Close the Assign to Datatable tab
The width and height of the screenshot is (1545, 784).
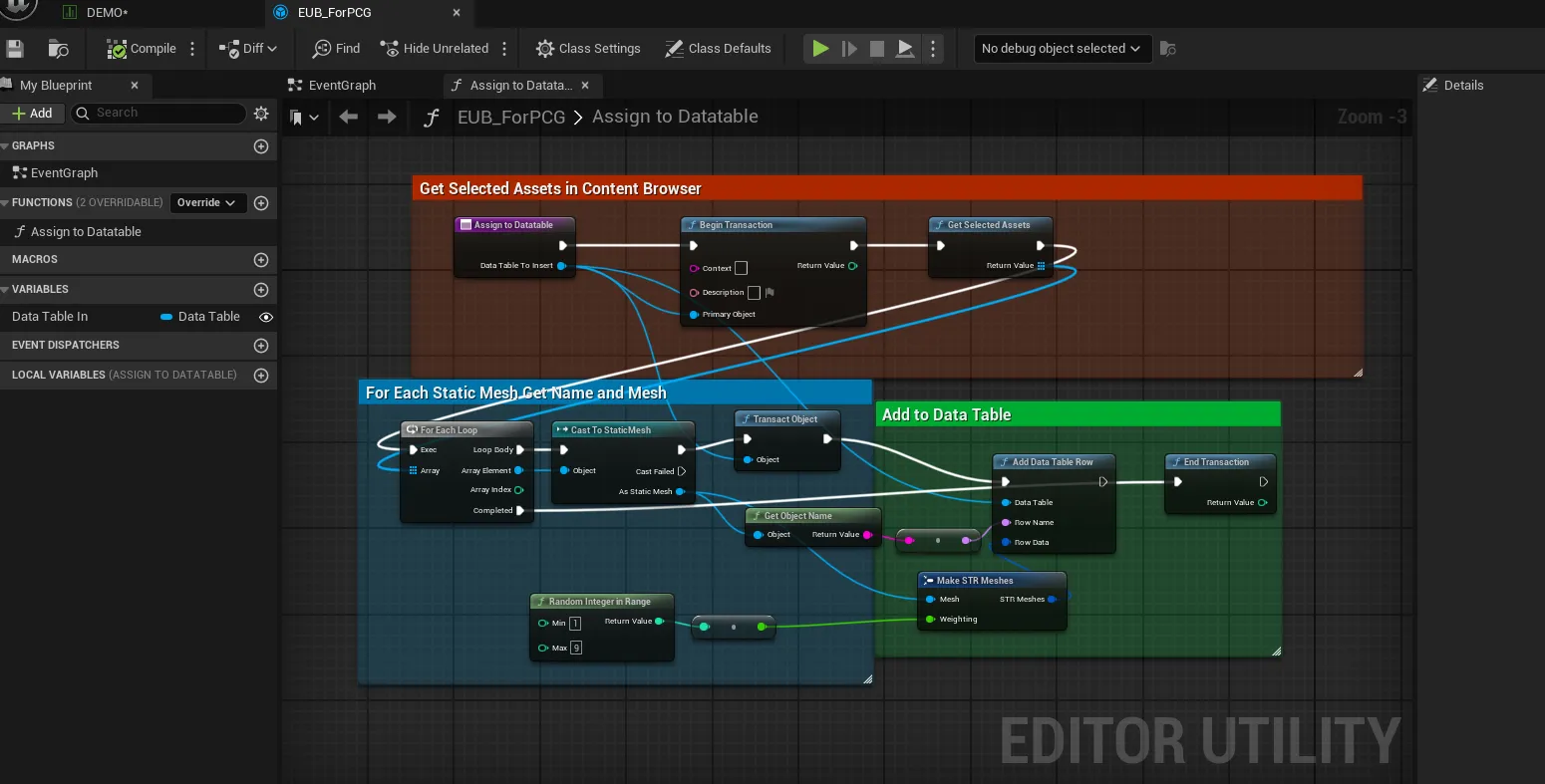point(585,85)
